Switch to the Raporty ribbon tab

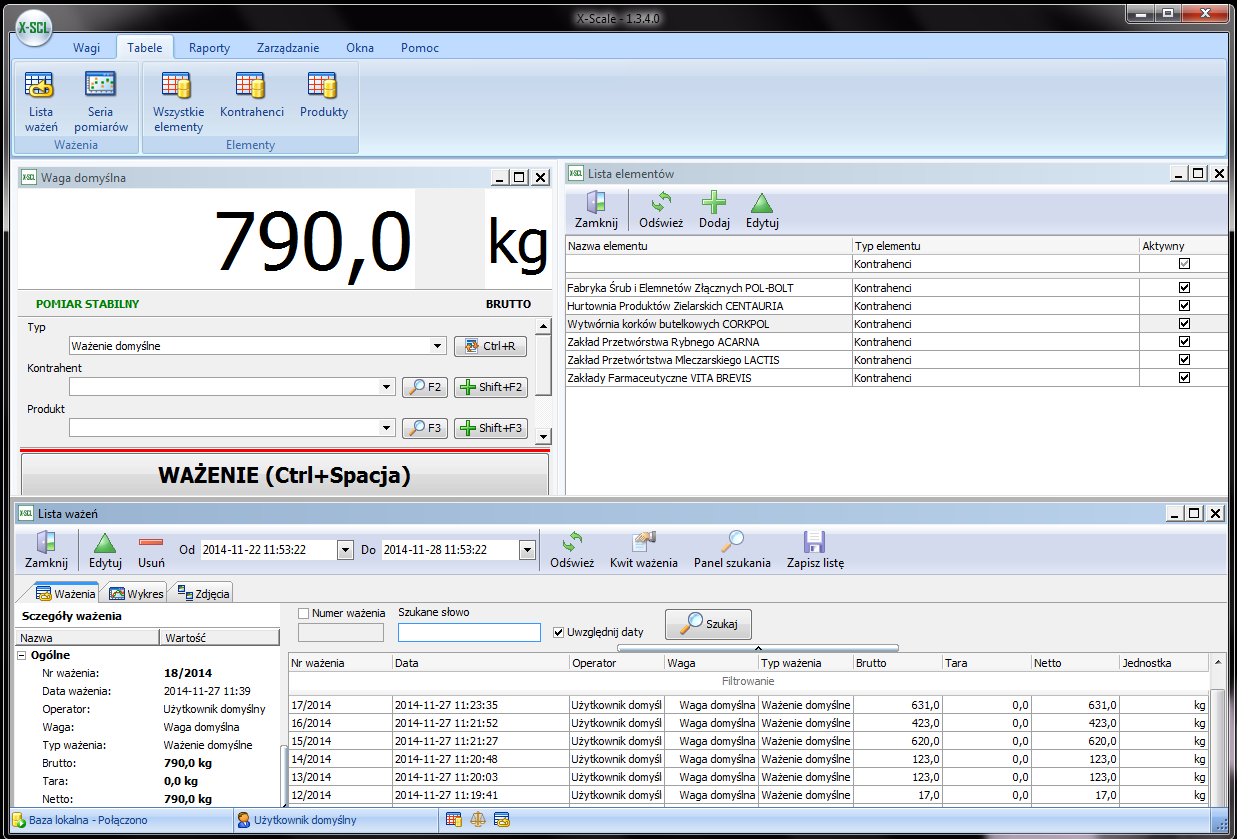point(209,47)
